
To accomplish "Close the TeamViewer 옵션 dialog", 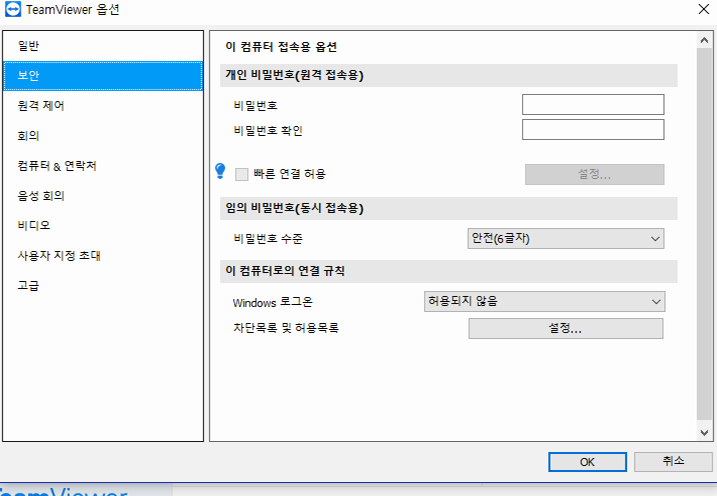I will point(704,9).
